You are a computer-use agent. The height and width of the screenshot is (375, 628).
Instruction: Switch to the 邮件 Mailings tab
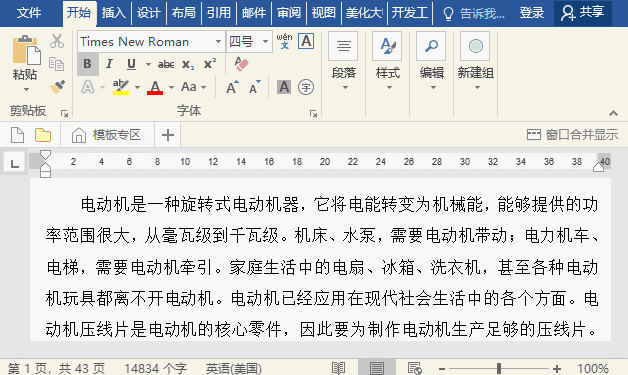tap(254, 13)
